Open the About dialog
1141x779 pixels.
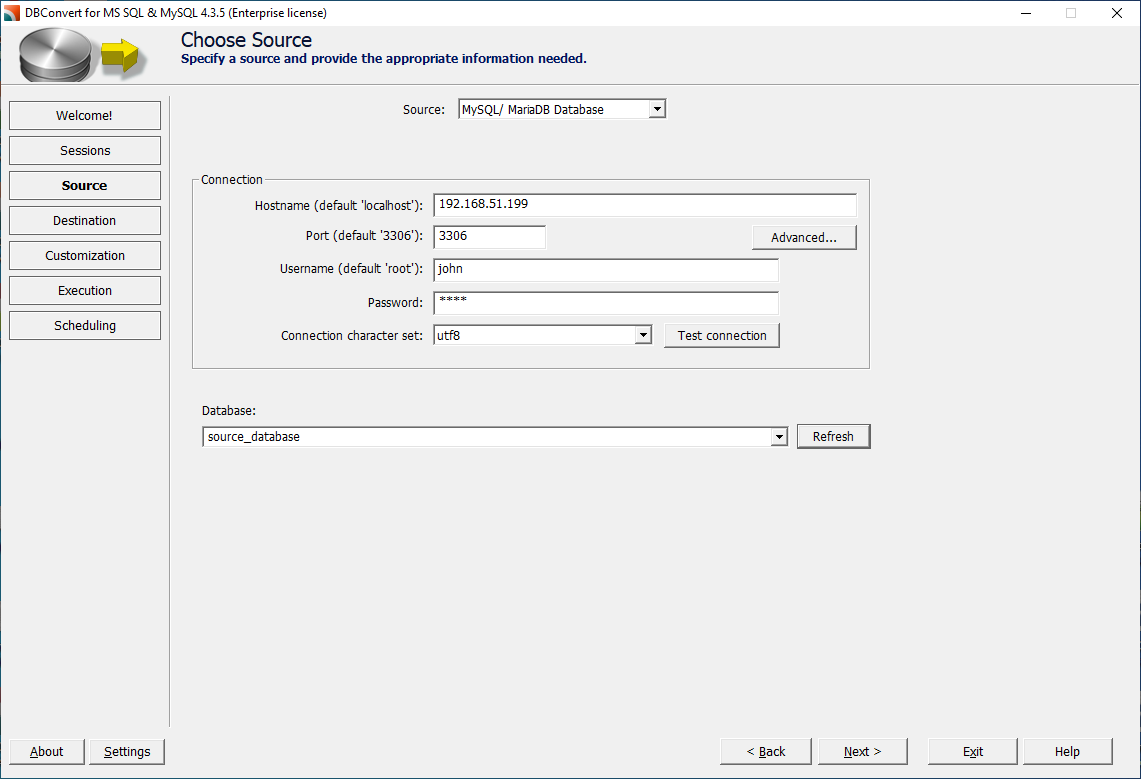[x=46, y=751]
